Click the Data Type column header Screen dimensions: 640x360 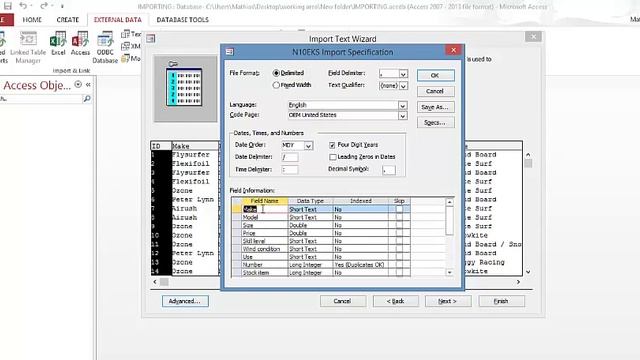311,201
